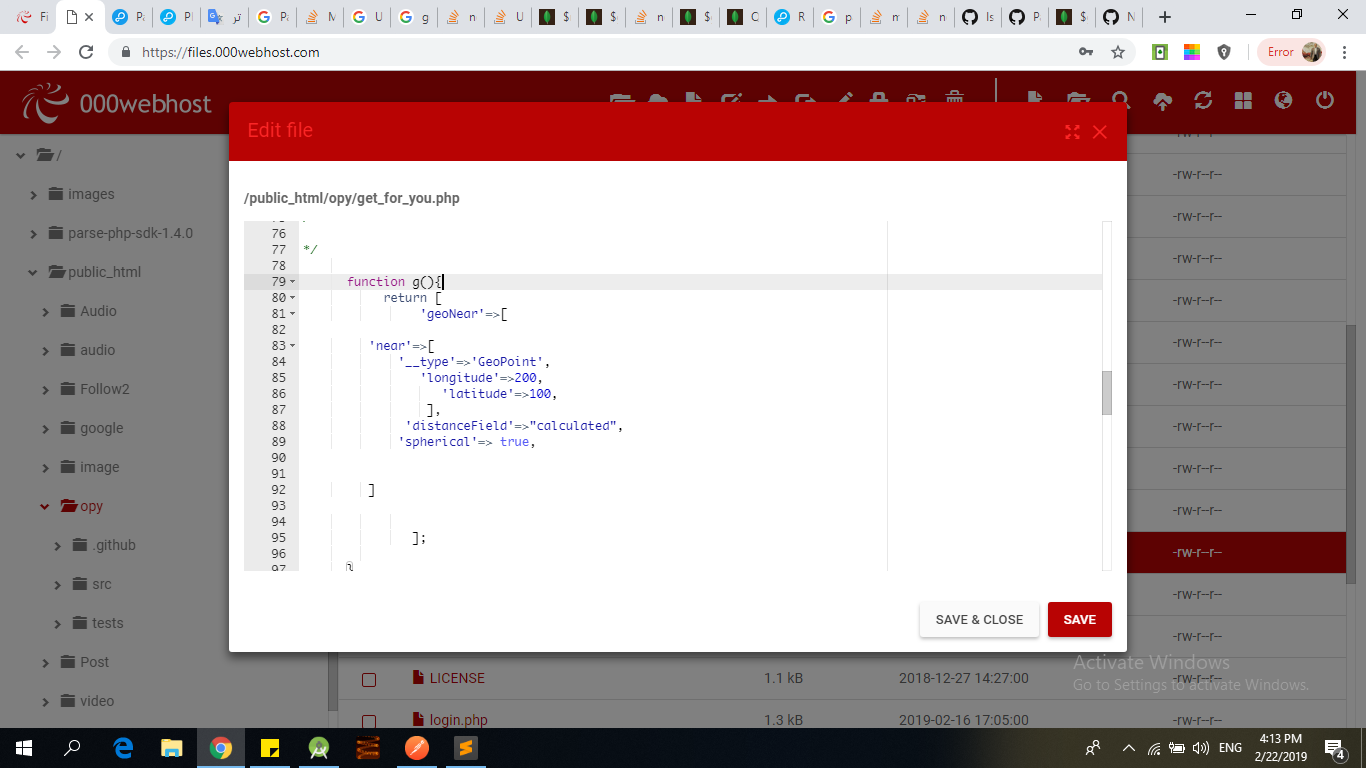Click the code editor vertical scrollbar thumb

click(x=1107, y=393)
